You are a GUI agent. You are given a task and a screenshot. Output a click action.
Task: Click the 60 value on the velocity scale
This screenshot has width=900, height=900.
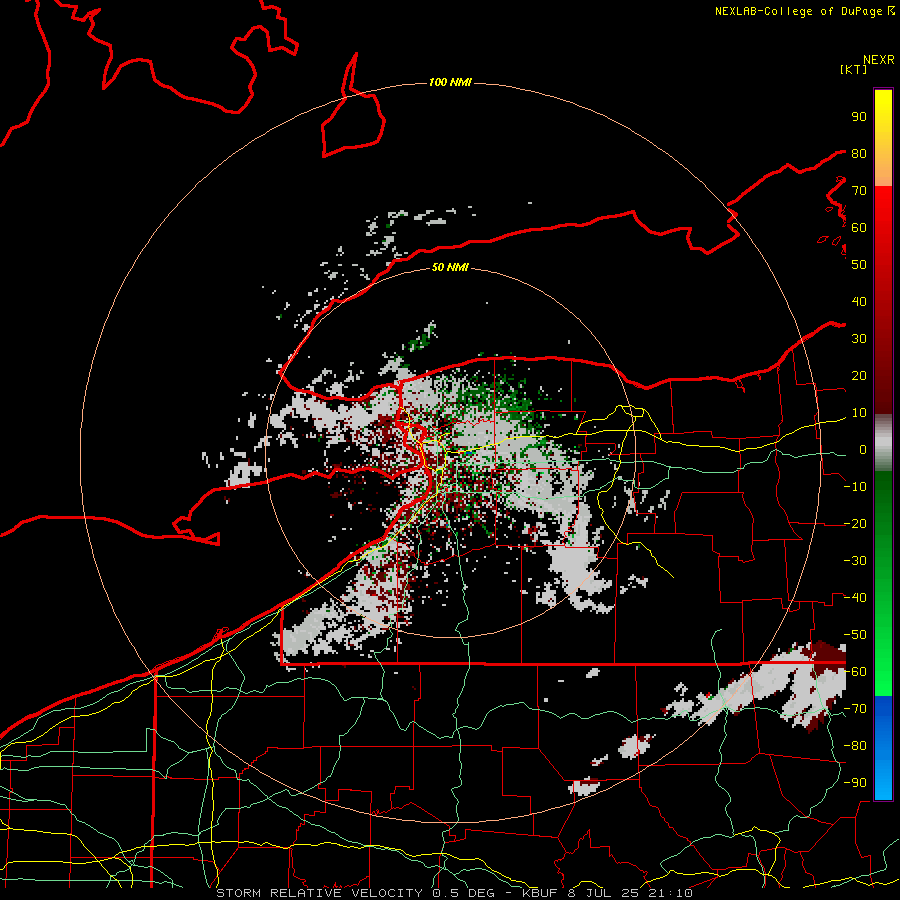point(859,227)
